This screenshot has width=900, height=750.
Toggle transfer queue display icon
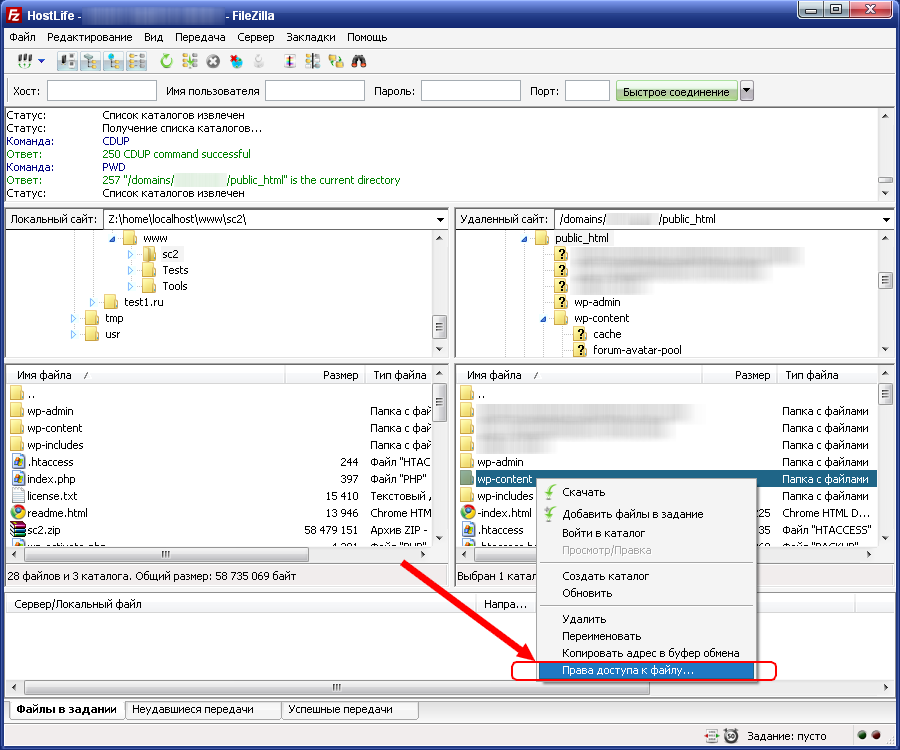point(137,61)
